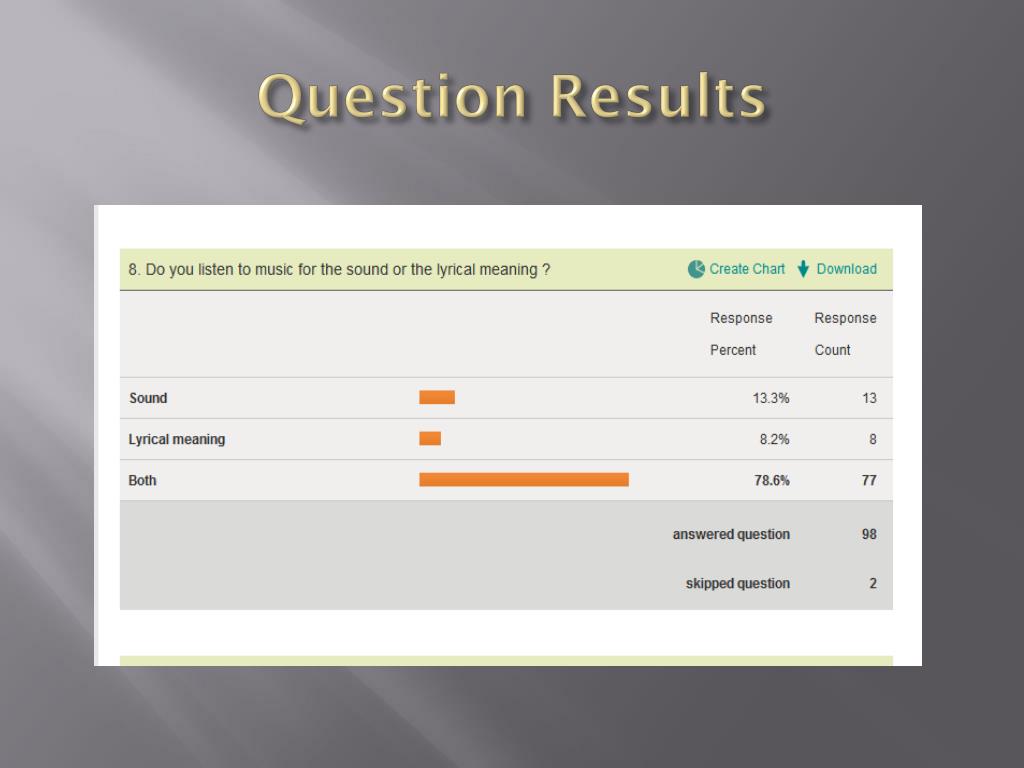Click the Download arrow icon
The width and height of the screenshot is (1024, 768).
803,269
